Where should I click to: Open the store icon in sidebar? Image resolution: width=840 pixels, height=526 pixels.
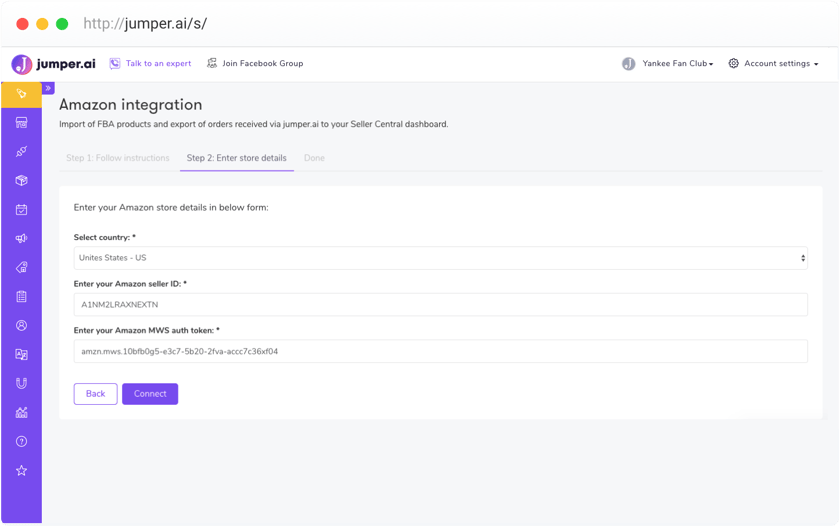(x=21, y=123)
